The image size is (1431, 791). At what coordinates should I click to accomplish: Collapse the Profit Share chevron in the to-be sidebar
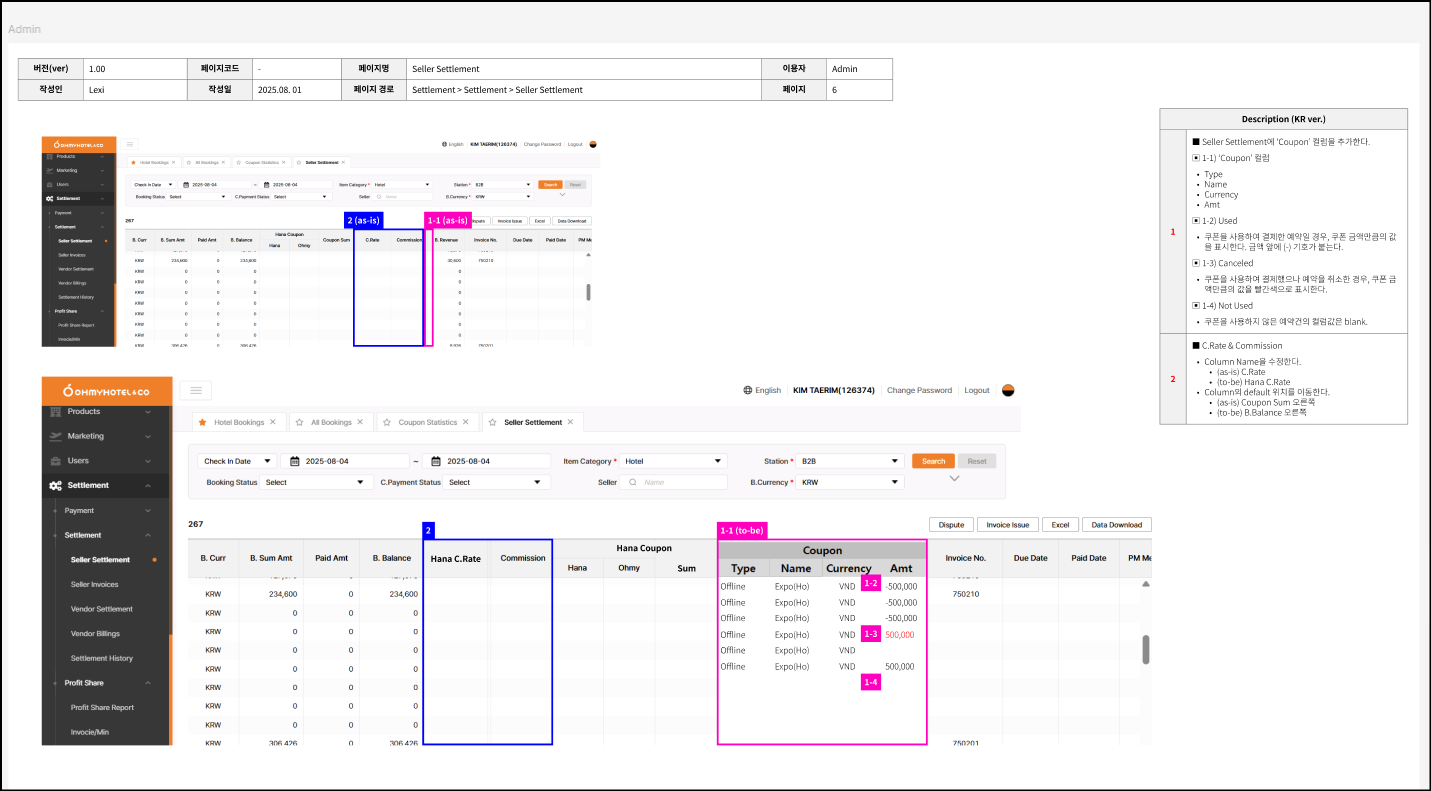[x=149, y=683]
